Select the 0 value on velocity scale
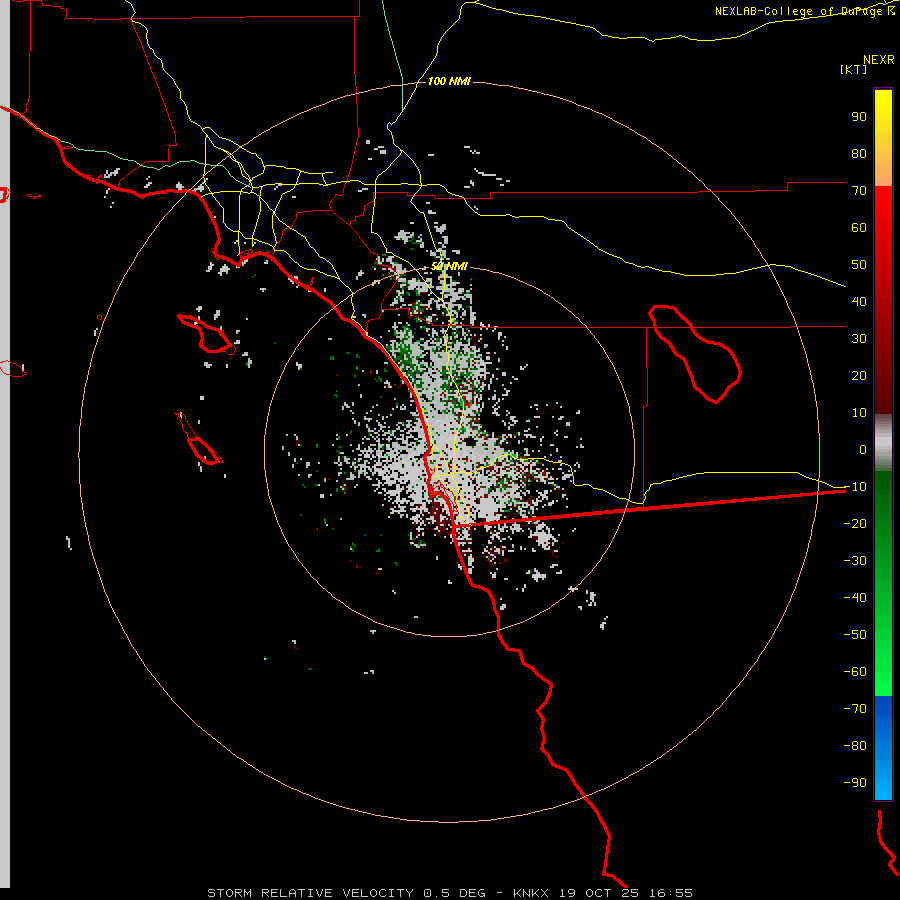The image size is (900, 900). (863, 449)
